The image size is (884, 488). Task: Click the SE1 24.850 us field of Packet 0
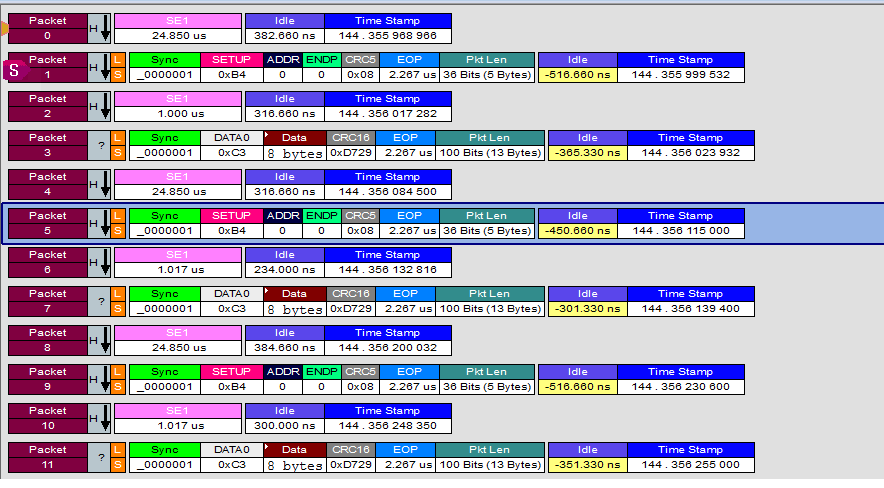[x=178, y=29]
